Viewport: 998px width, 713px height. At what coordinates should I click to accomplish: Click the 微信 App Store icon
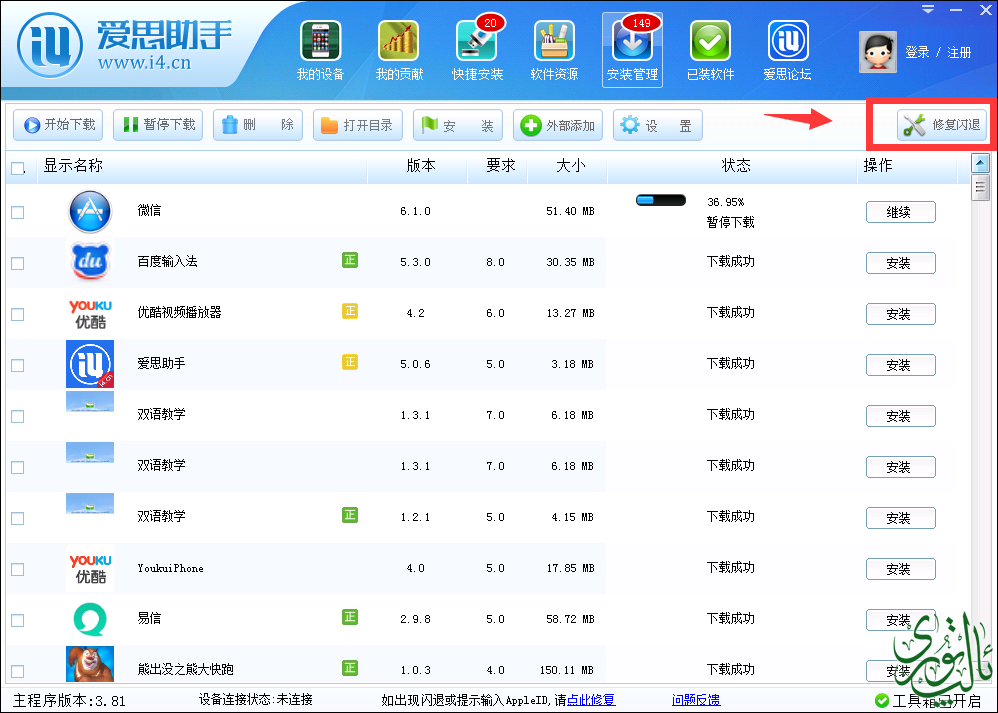pos(90,211)
